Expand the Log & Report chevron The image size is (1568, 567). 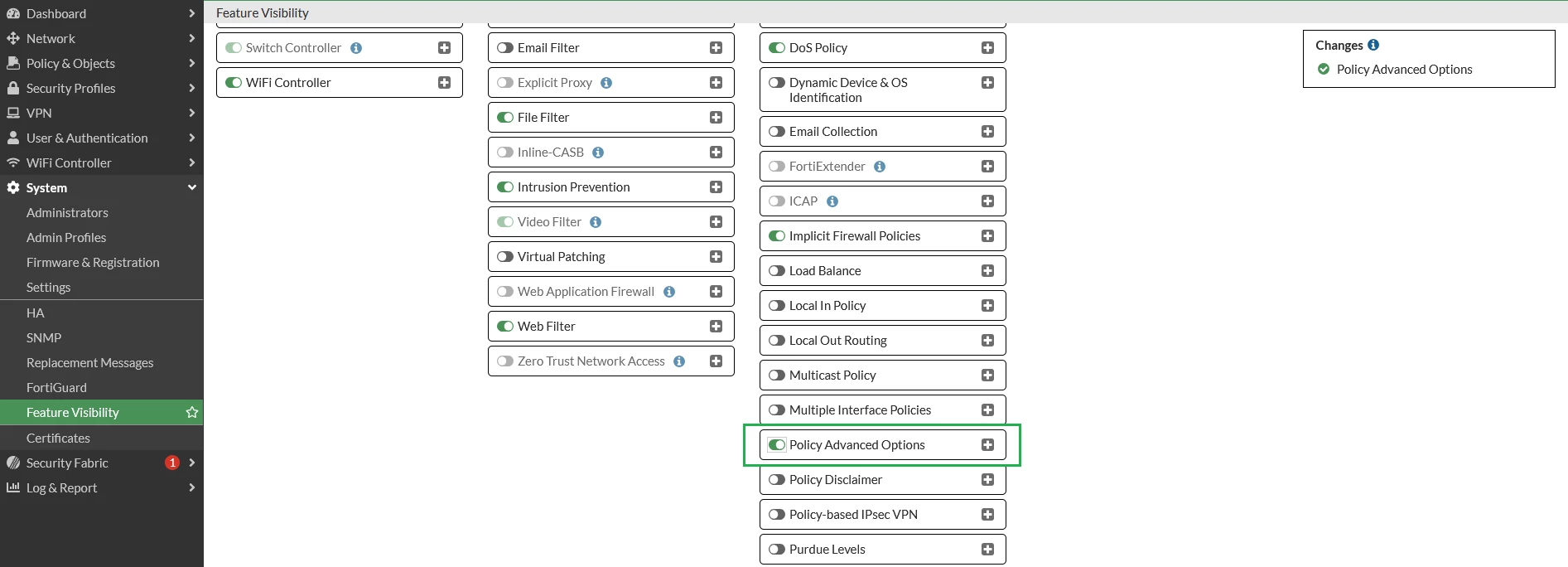[x=192, y=487]
